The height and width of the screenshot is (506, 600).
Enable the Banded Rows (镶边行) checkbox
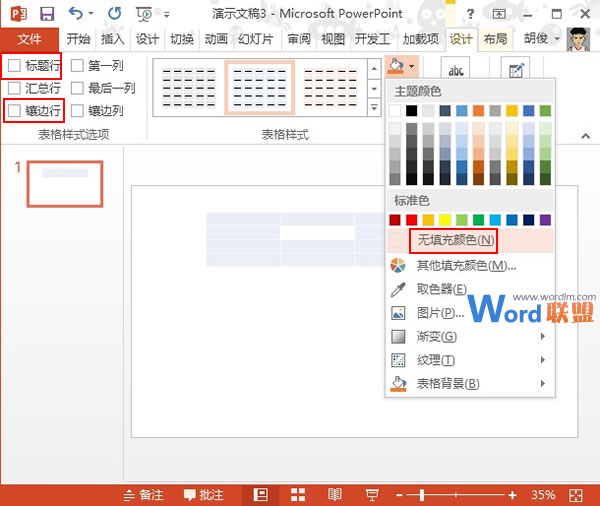pos(14,111)
